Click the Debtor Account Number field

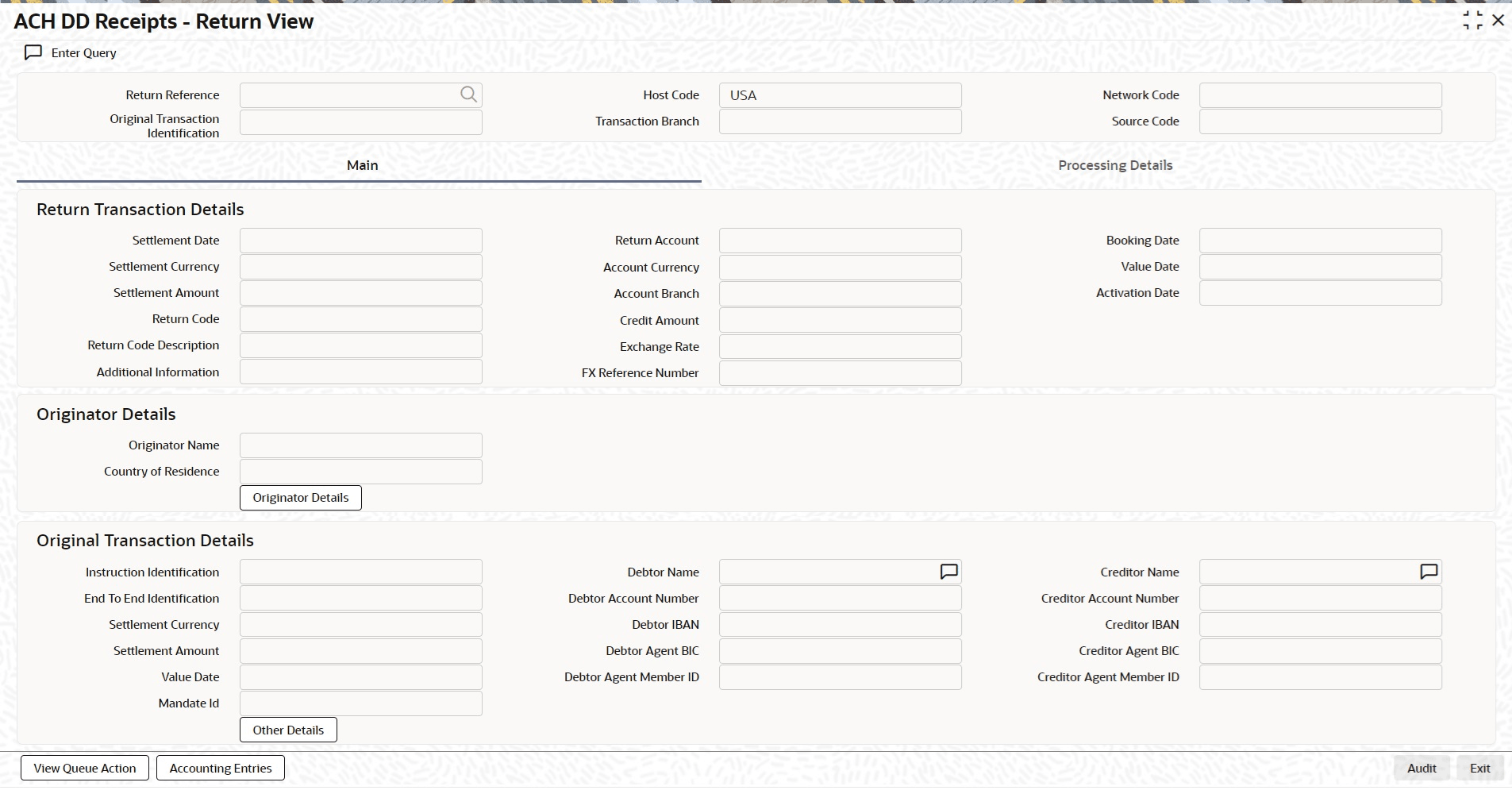point(841,599)
